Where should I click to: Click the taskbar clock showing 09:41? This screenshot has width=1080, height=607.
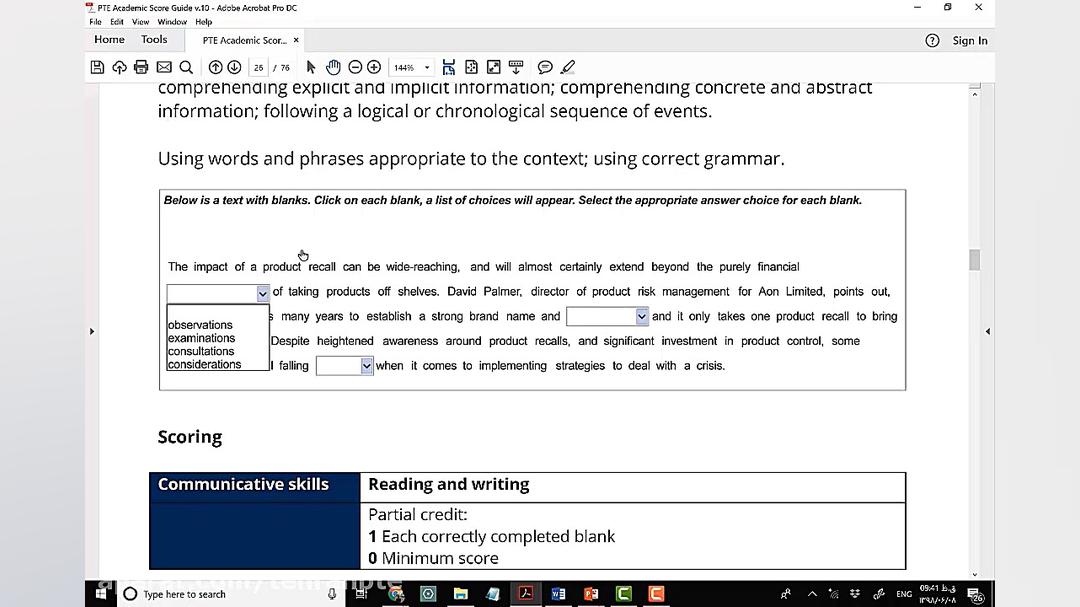pyautogui.click(x=938, y=594)
